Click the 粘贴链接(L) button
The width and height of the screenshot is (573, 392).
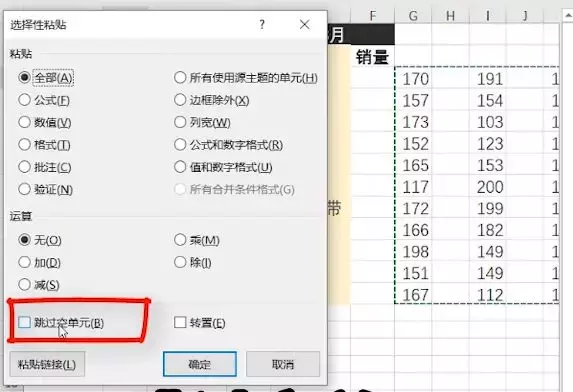tap(47, 364)
